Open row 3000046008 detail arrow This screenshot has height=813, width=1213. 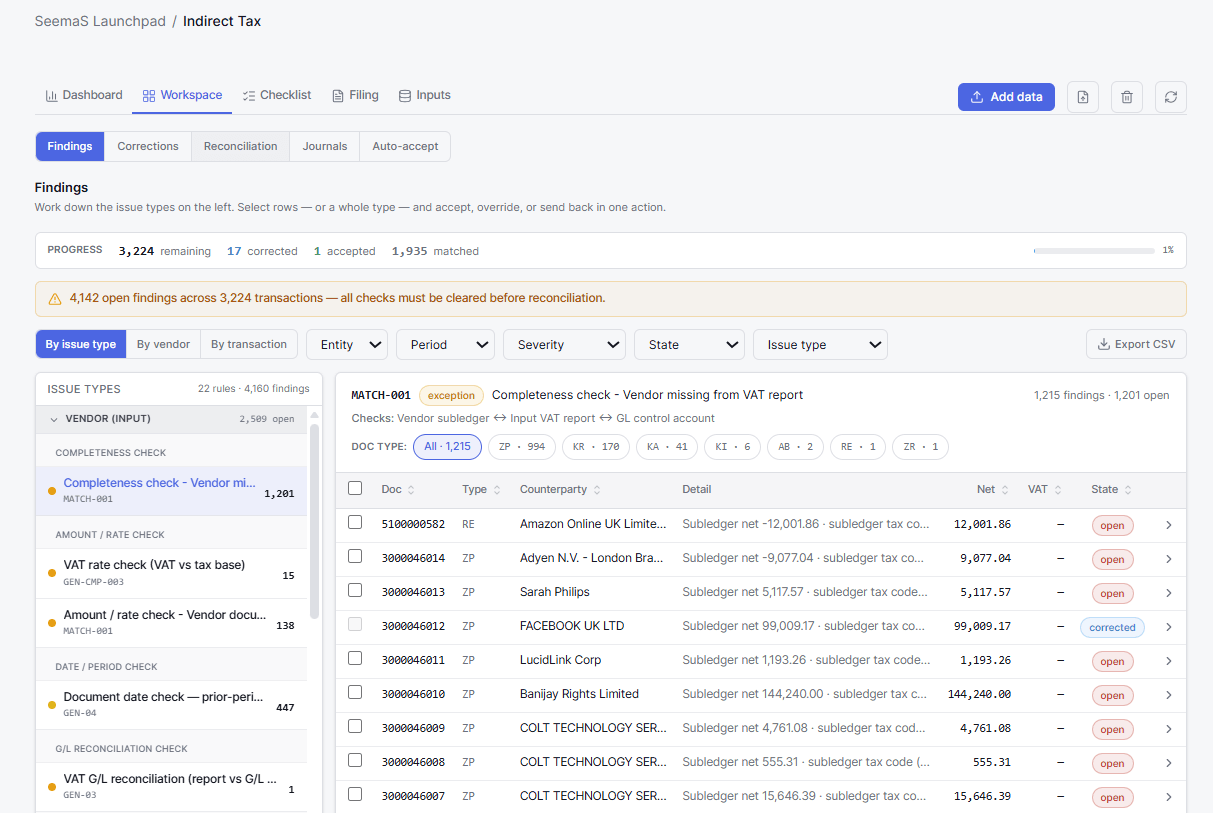point(1169,763)
